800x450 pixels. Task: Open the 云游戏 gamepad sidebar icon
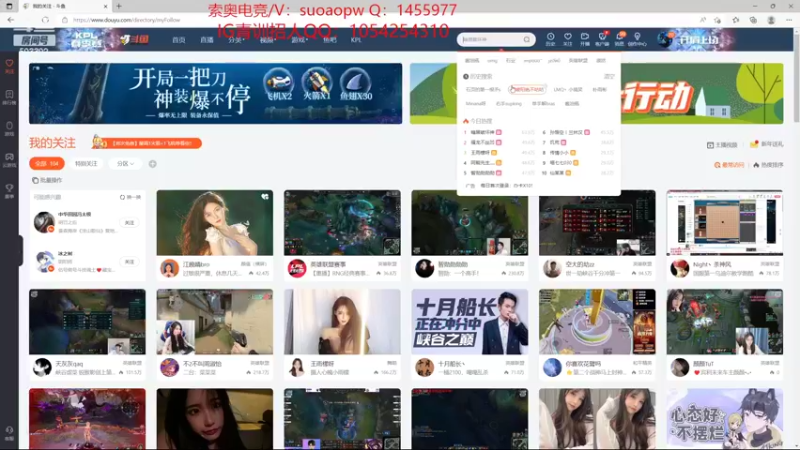(x=9, y=160)
